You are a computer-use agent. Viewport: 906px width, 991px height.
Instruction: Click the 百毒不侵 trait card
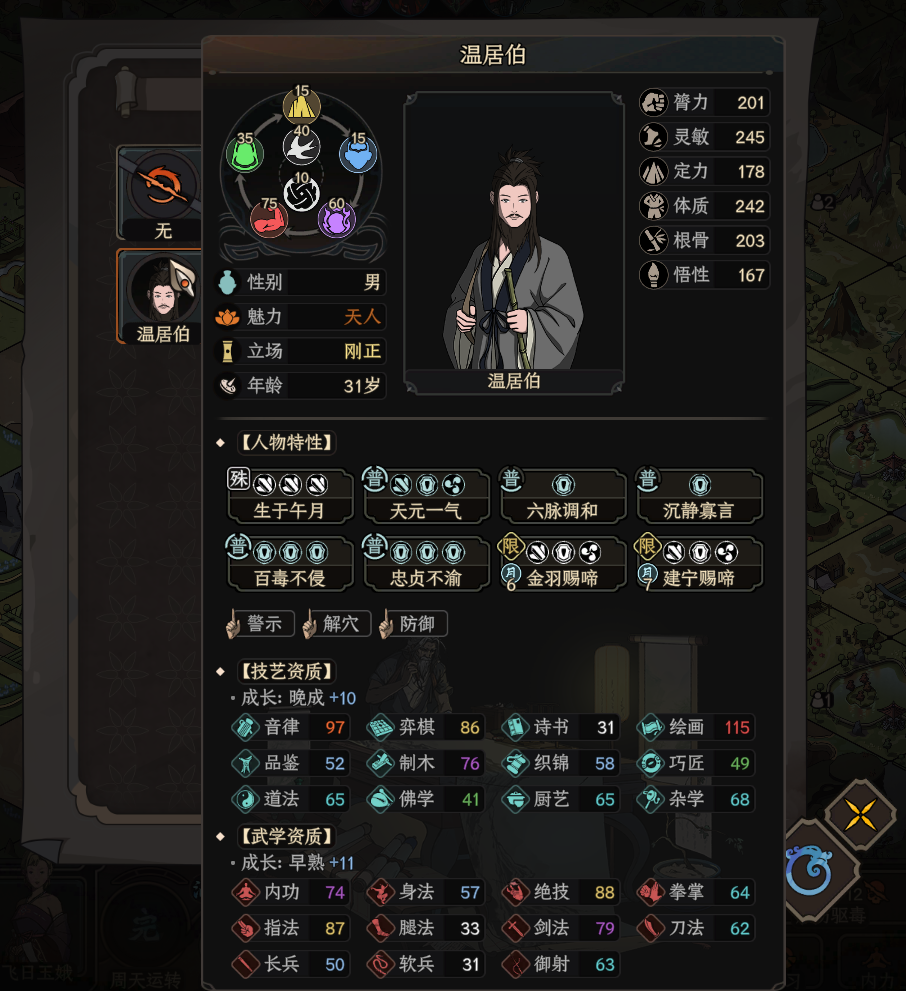click(289, 564)
